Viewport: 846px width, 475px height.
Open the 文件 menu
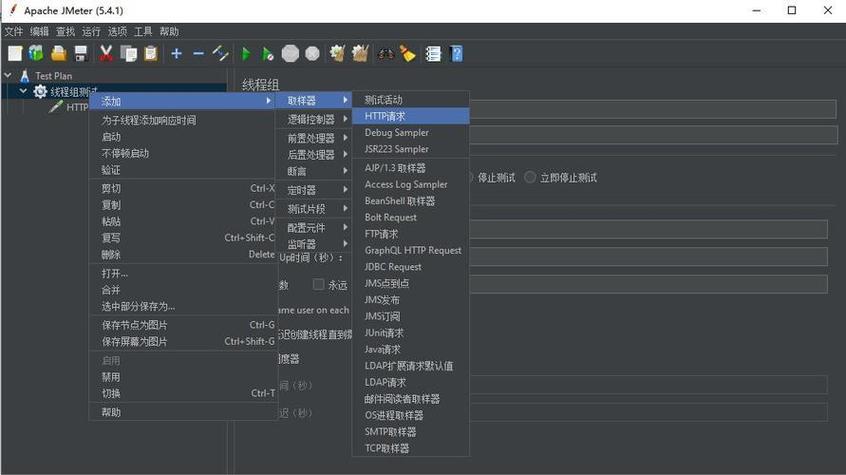pyautogui.click(x=14, y=31)
